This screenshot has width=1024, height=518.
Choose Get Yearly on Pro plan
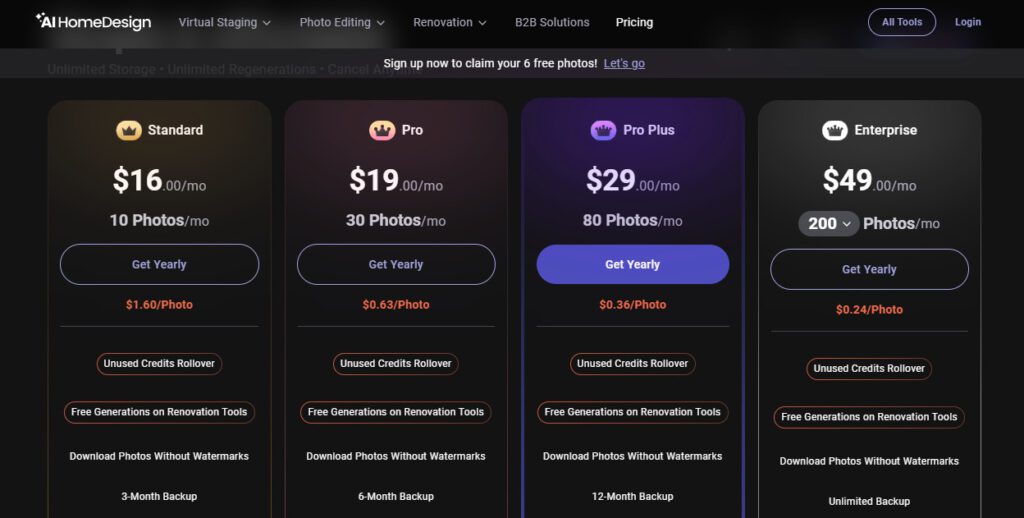[396, 265]
